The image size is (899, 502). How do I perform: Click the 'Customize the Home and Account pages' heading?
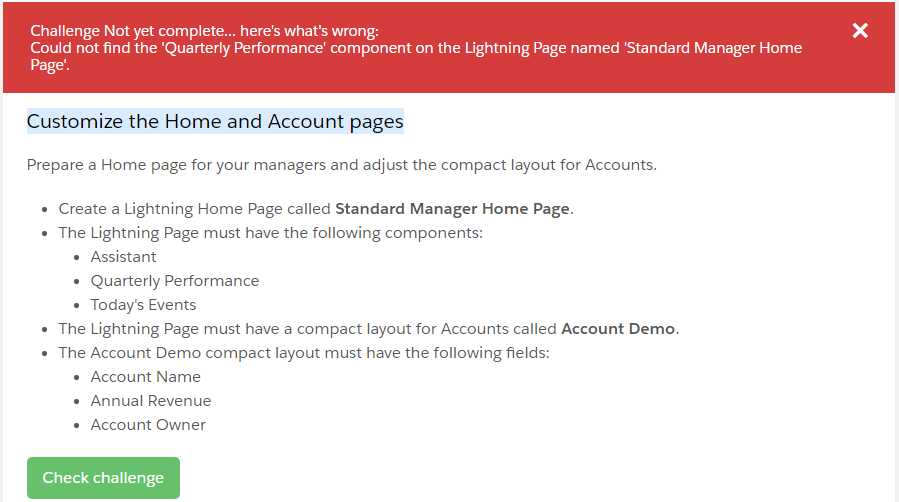point(215,122)
